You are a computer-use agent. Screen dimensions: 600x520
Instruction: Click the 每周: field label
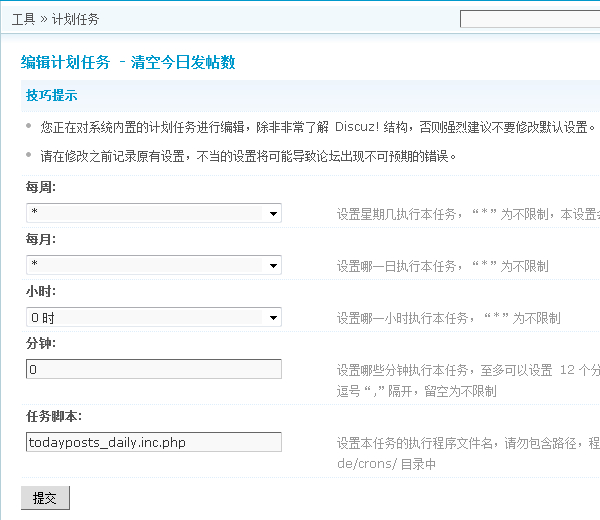(40, 187)
